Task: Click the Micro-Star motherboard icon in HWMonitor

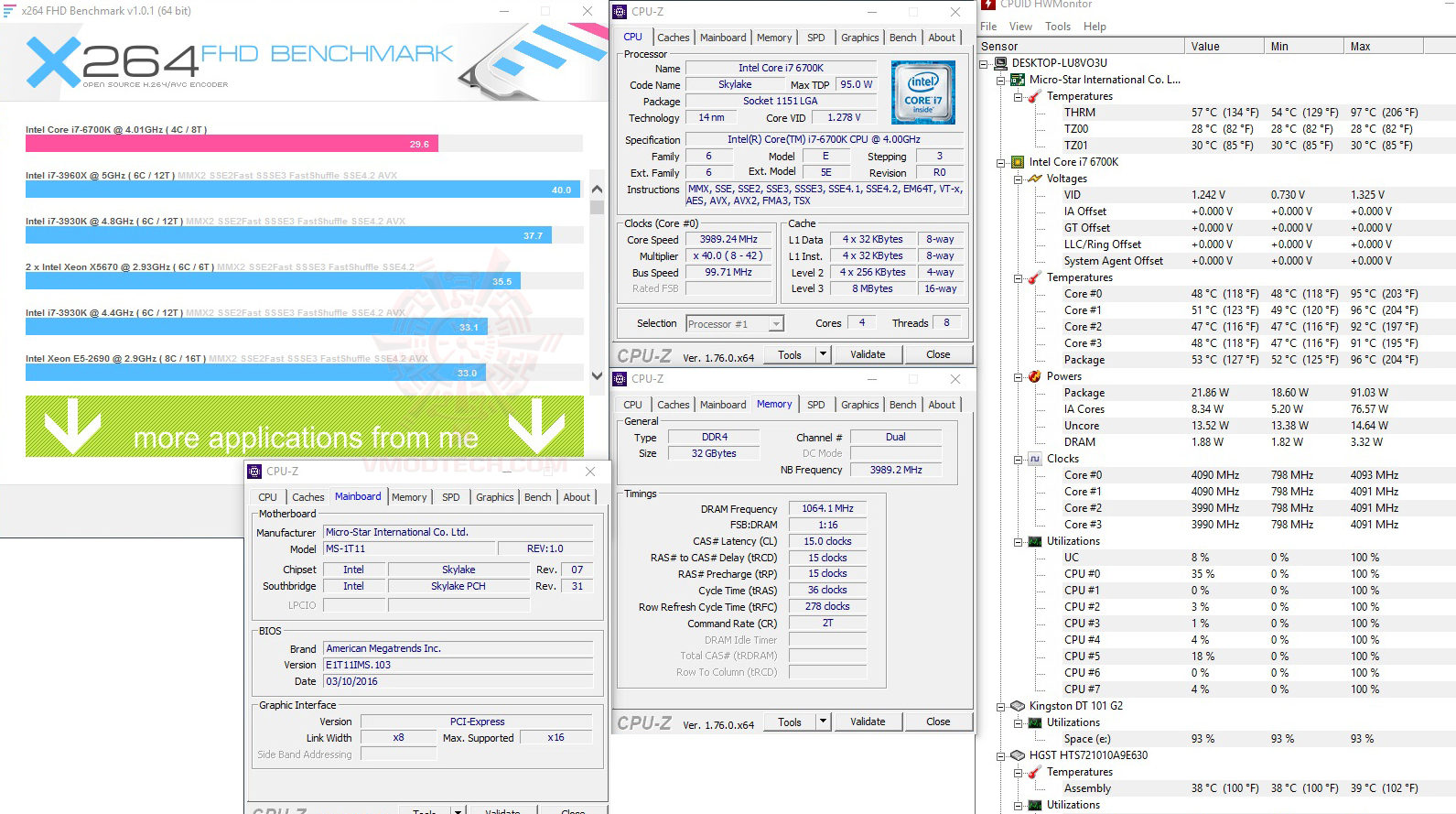Action: pos(1018,80)
